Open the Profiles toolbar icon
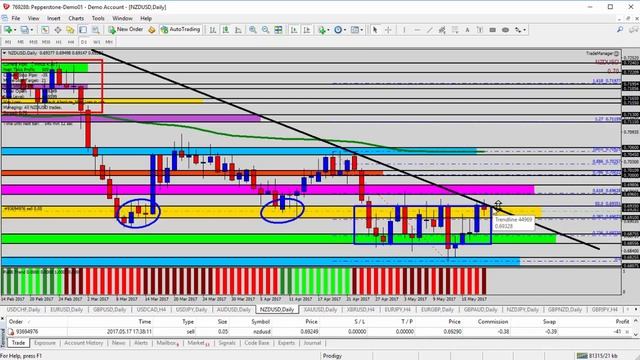 point(24,30)
